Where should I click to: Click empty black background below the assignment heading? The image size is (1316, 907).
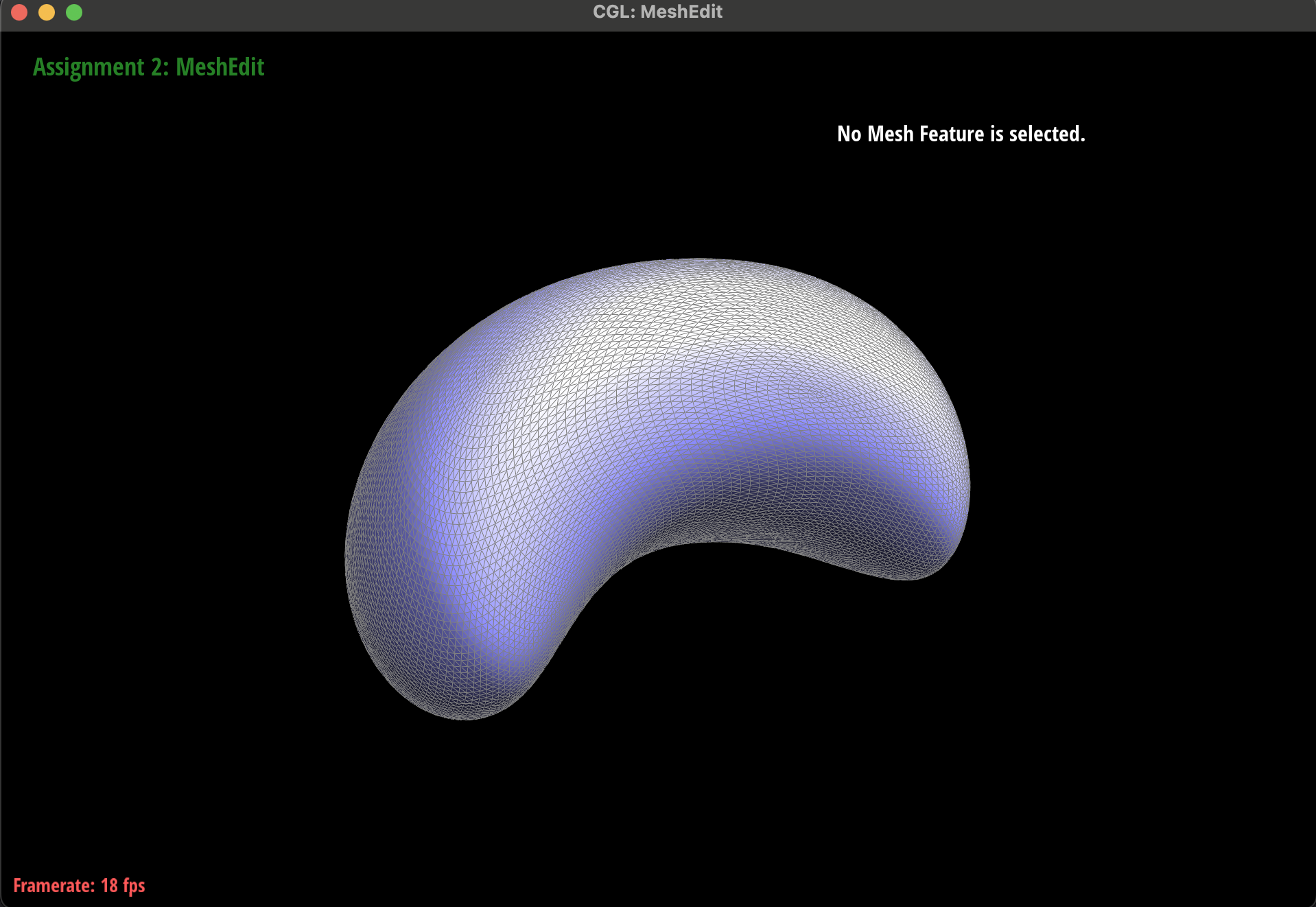(x=148, y=172)
